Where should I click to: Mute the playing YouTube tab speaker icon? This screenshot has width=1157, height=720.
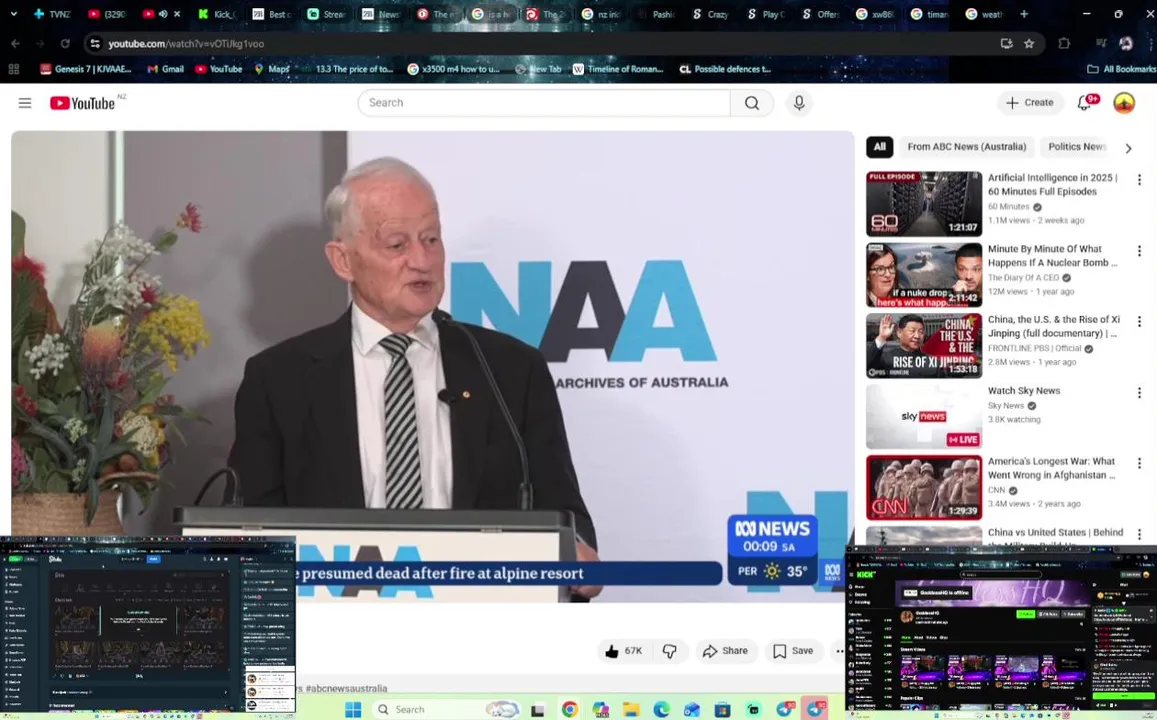pos(163,14)
